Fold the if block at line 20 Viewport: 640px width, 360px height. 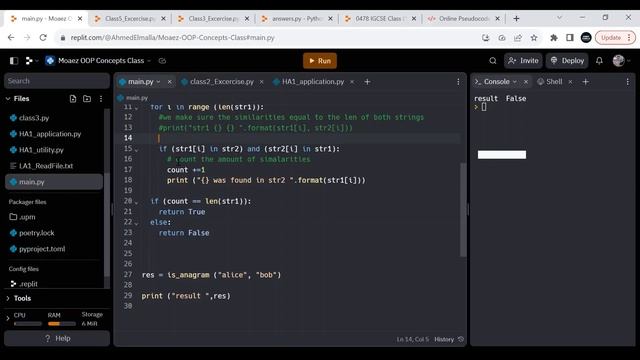click(137, 202)
